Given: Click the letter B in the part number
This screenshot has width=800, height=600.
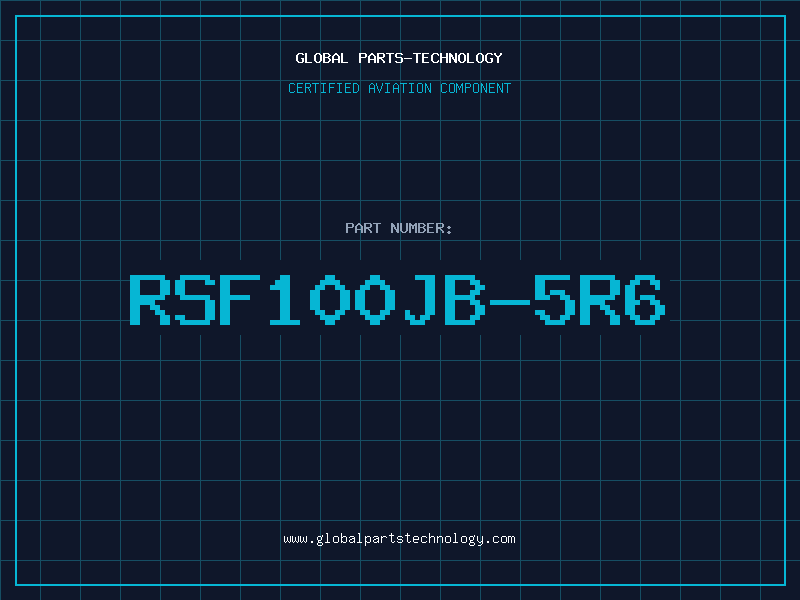Looking at the screenshot, I should (465, 299).
